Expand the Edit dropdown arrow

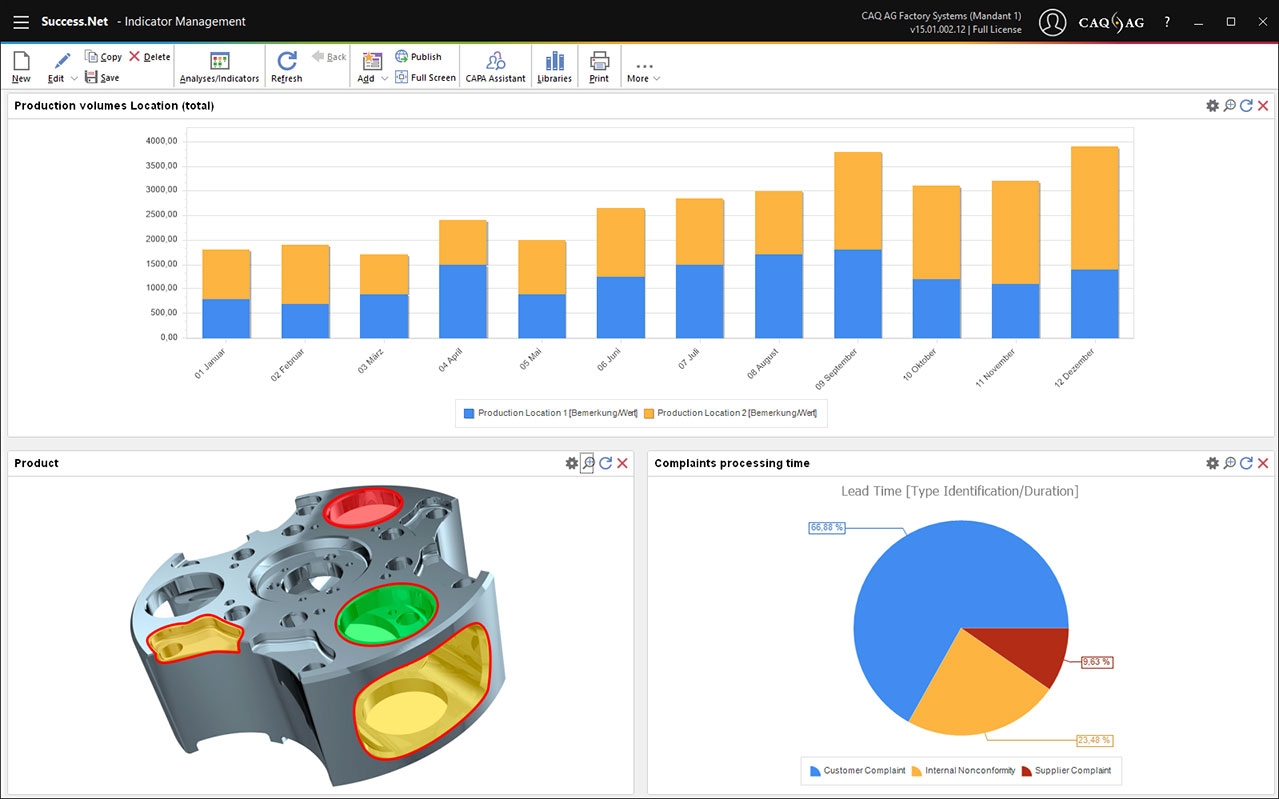pyautogui.click(x=75, y=79)
